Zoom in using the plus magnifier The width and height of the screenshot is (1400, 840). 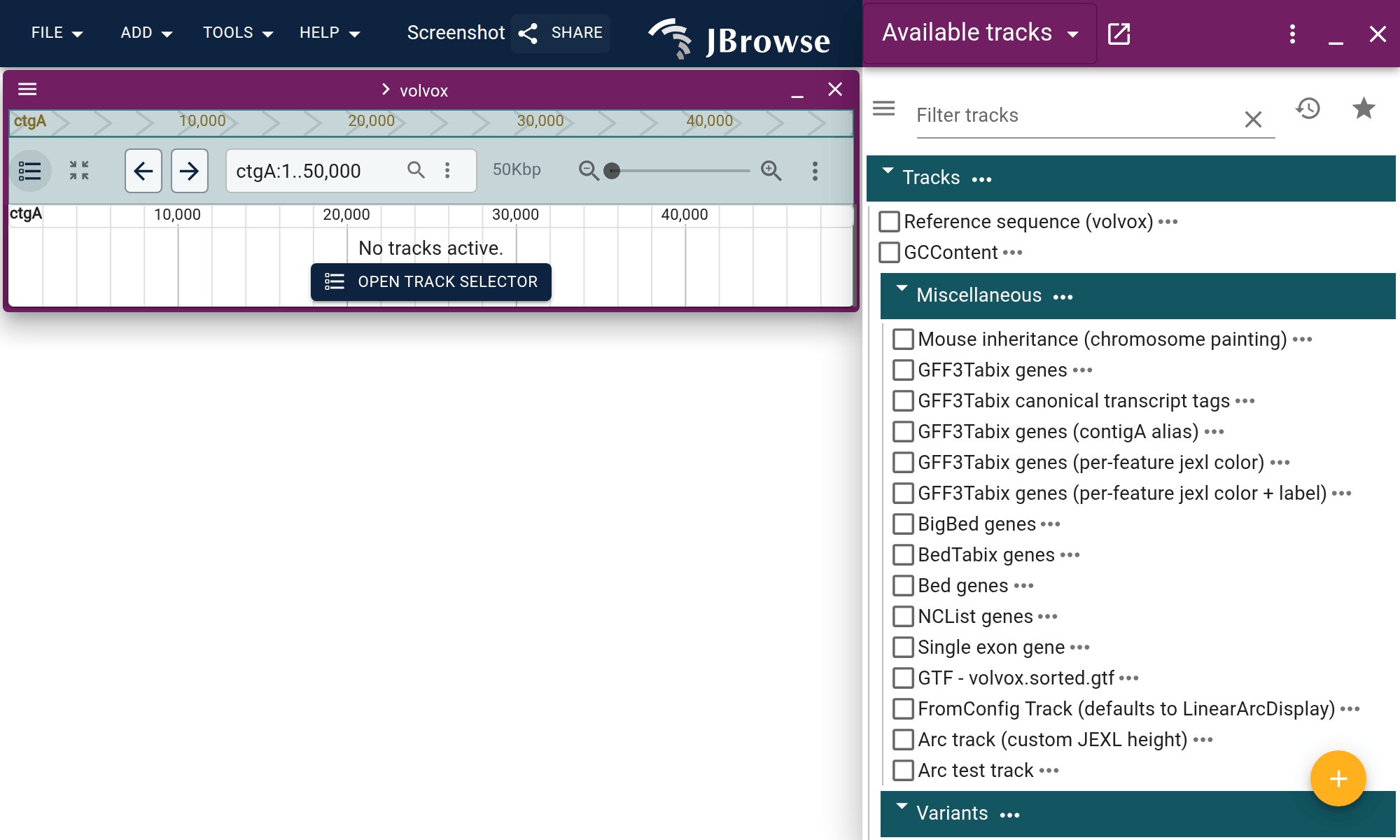pos(771,170)
